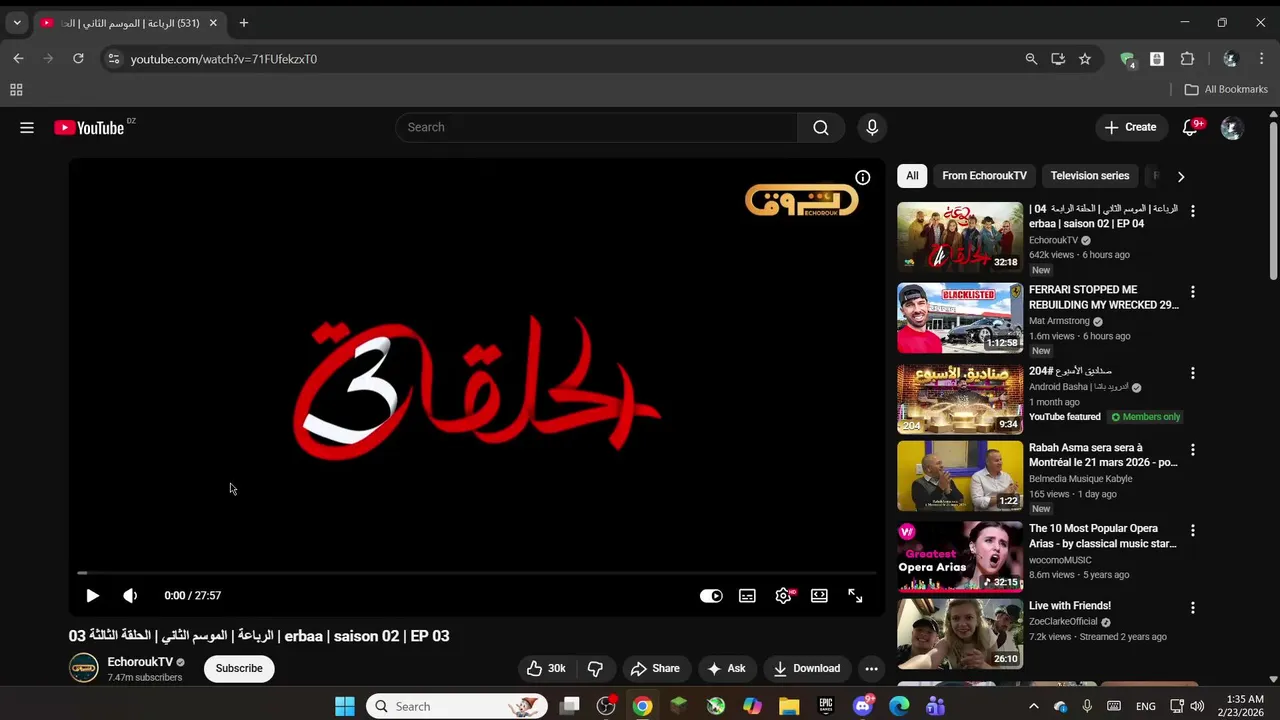
Task: Share this video
Action: click(655, 668)
